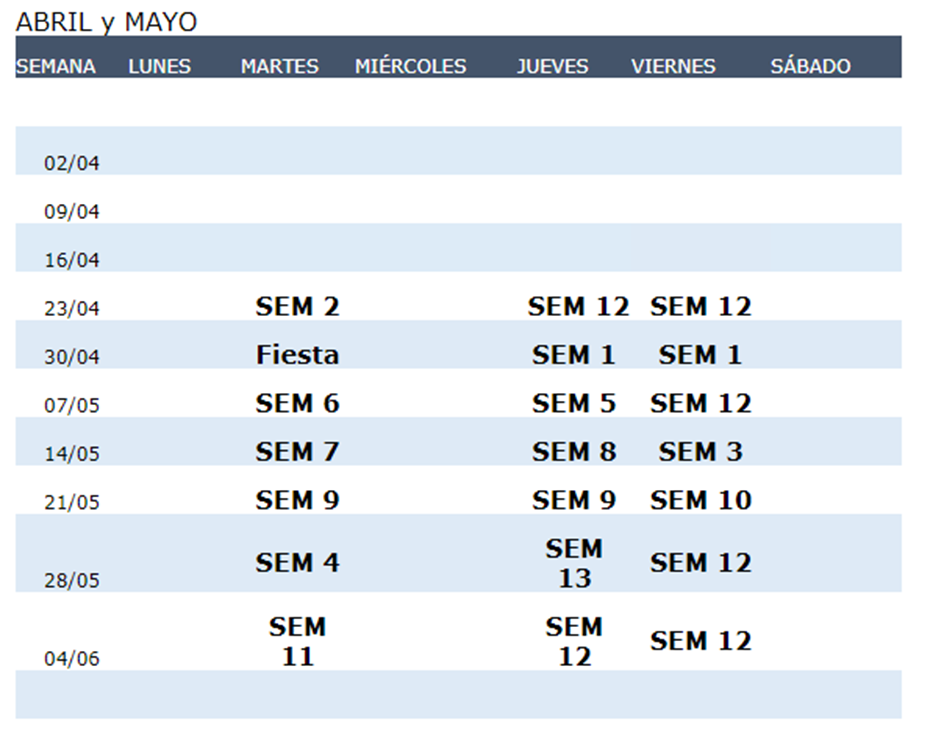
Task: Click the 09/04 week date
Action: click(71, 211)
